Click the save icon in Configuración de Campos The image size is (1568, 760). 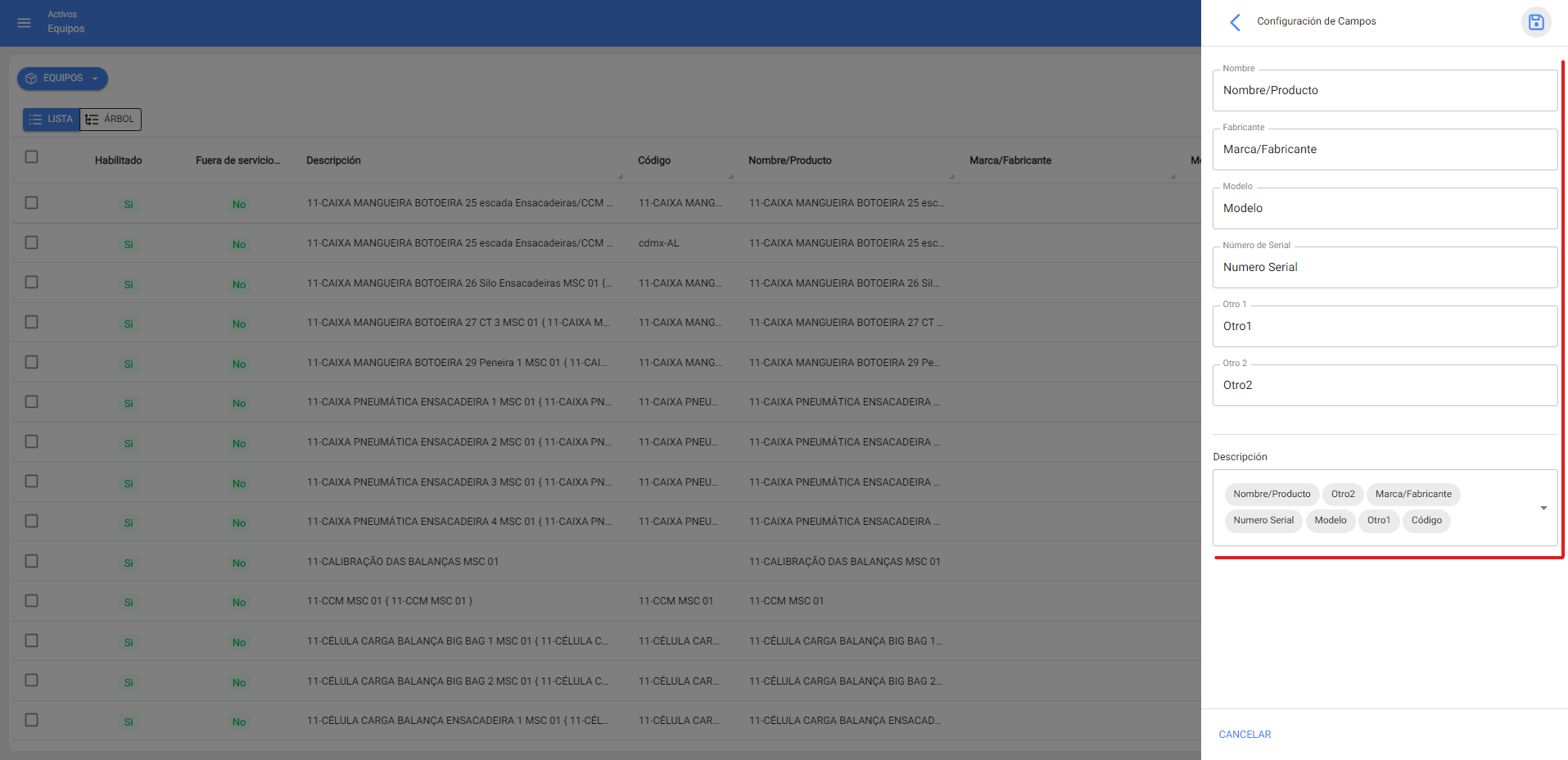1535,22
